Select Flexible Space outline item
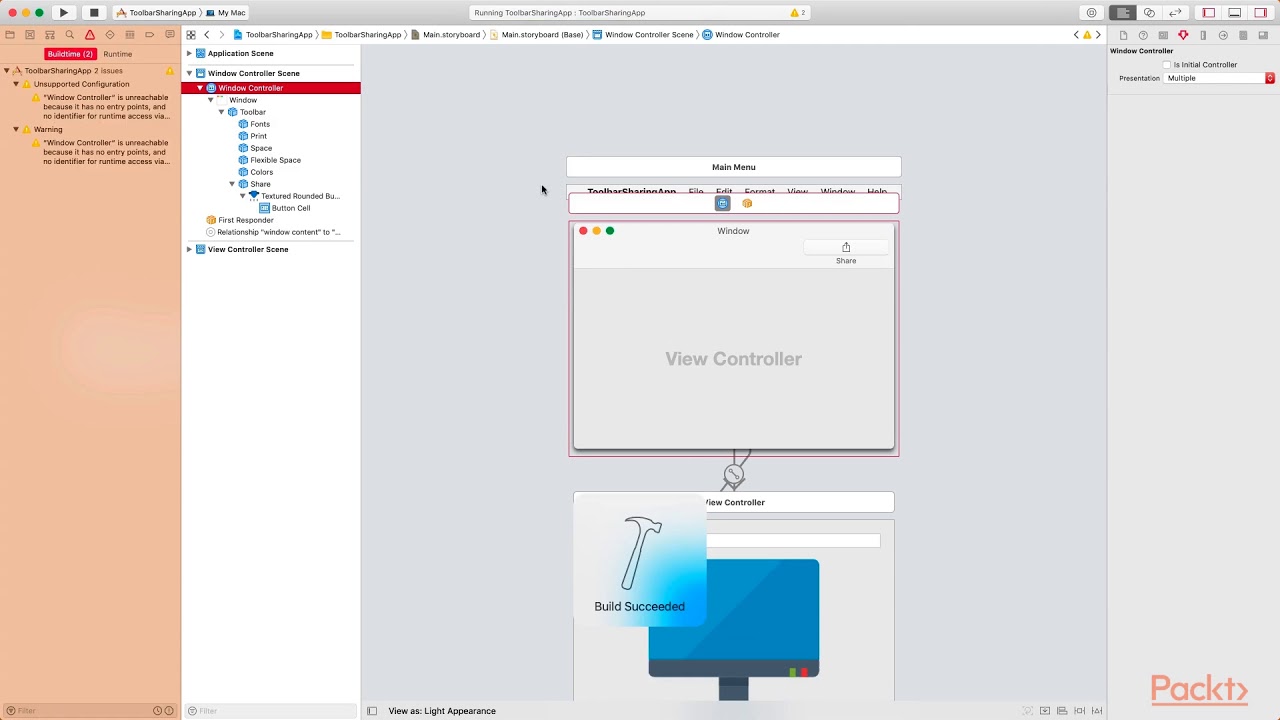 coord(275,160)
